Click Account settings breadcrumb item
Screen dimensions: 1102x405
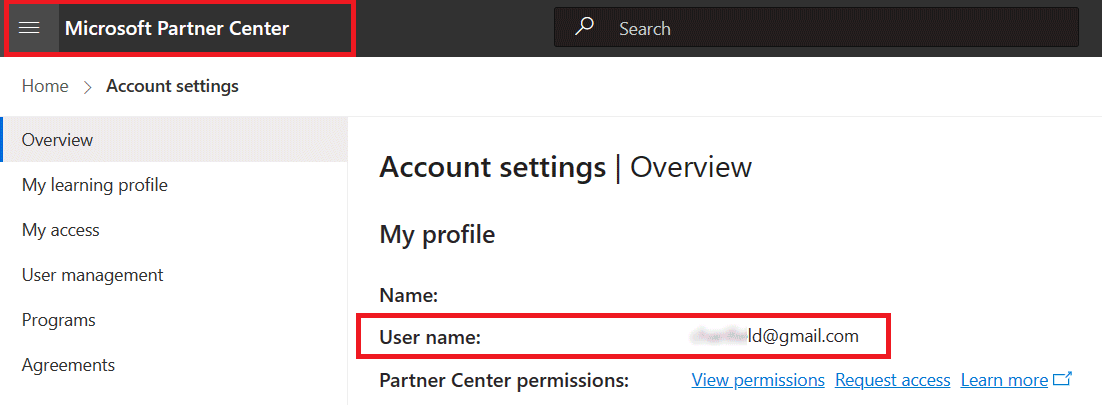point(172,86)
